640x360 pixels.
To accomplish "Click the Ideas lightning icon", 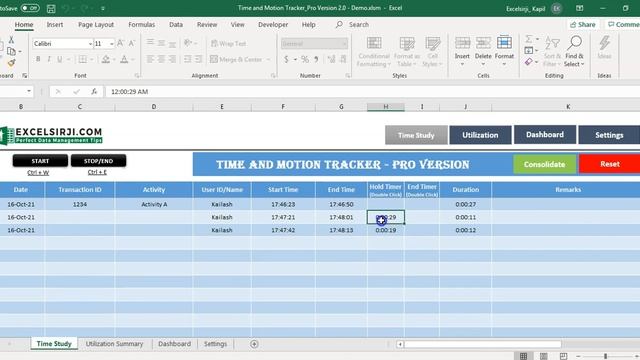I will (604, 43).
